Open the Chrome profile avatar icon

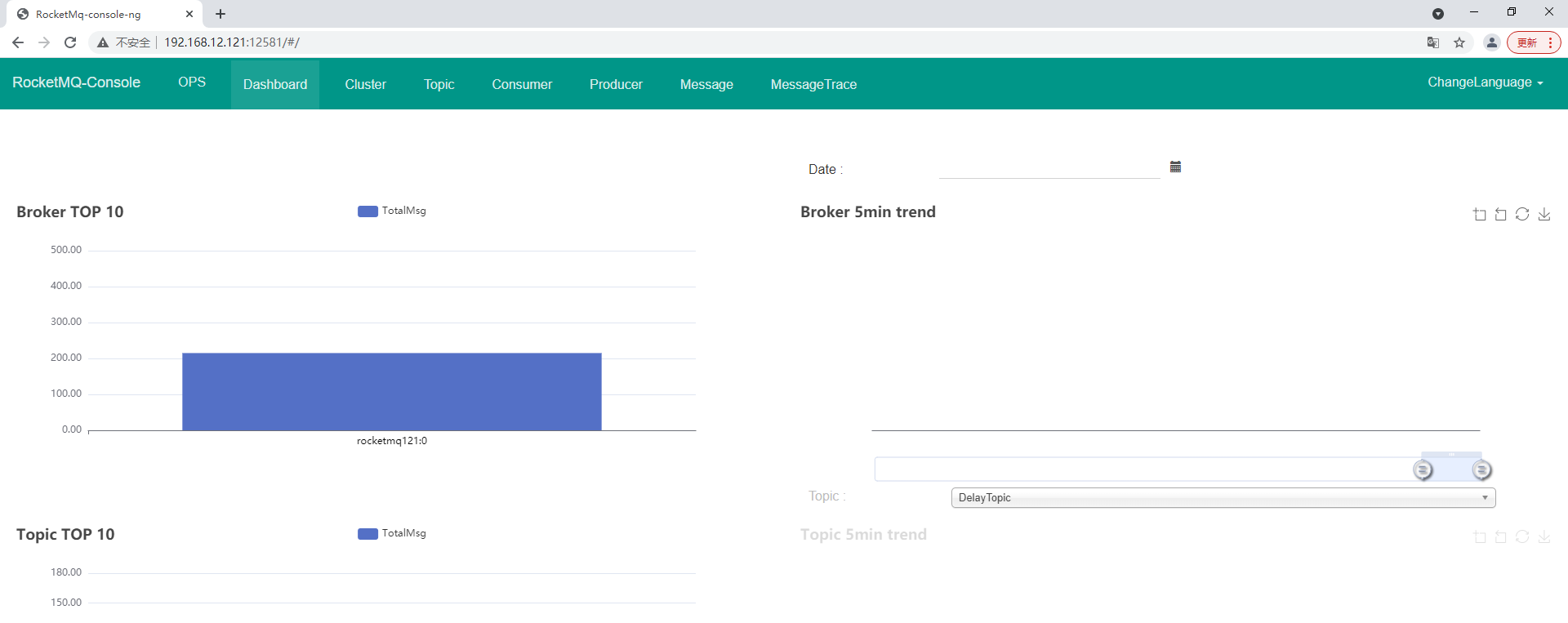tap(1491, 42)
